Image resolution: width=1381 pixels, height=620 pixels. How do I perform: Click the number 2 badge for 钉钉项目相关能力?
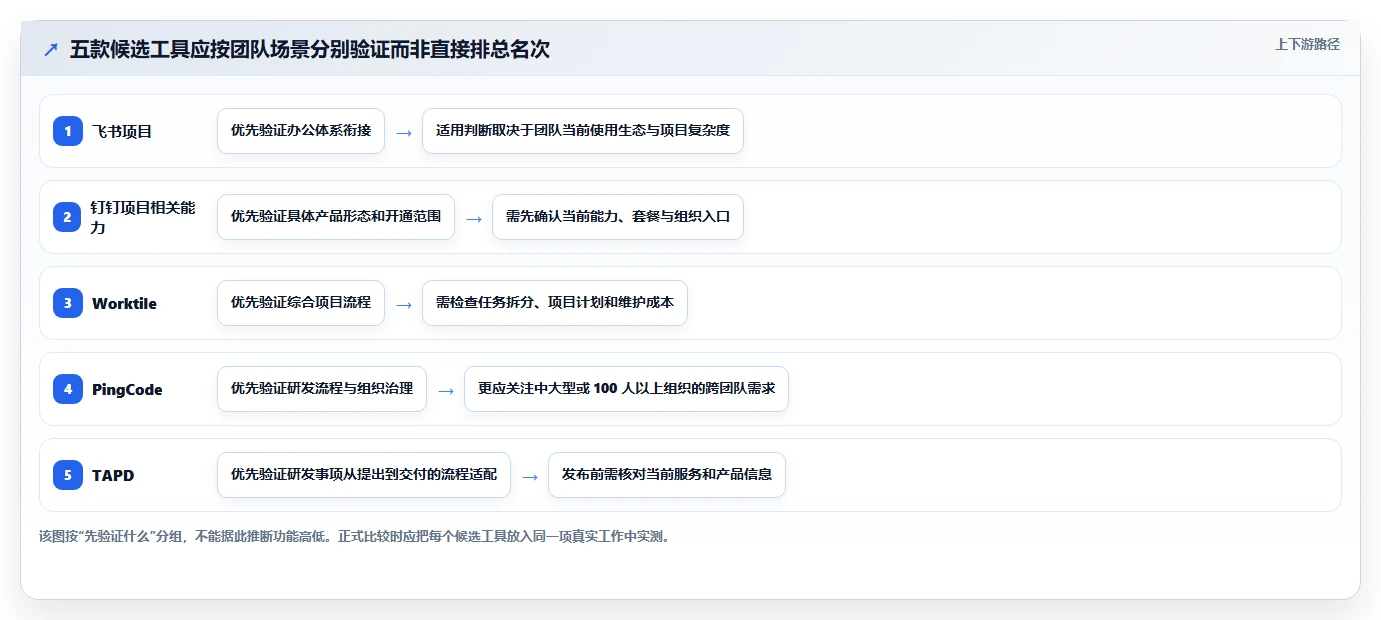pos(68,217)
